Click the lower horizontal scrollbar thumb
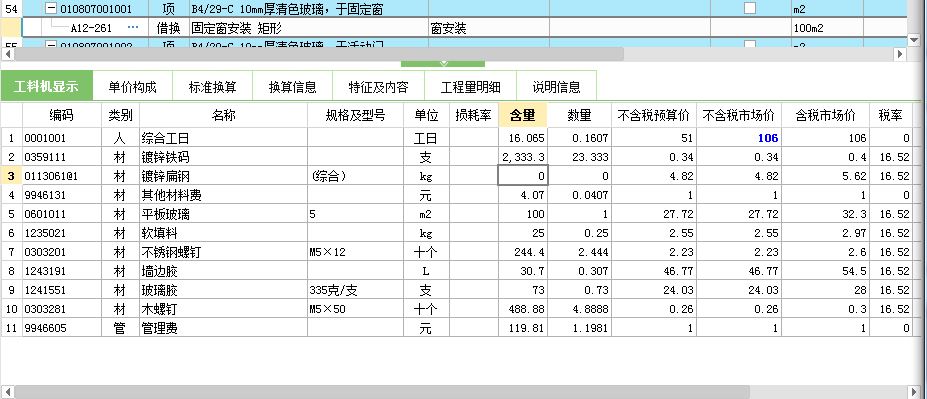927x399 pixels. click(382, 392)
